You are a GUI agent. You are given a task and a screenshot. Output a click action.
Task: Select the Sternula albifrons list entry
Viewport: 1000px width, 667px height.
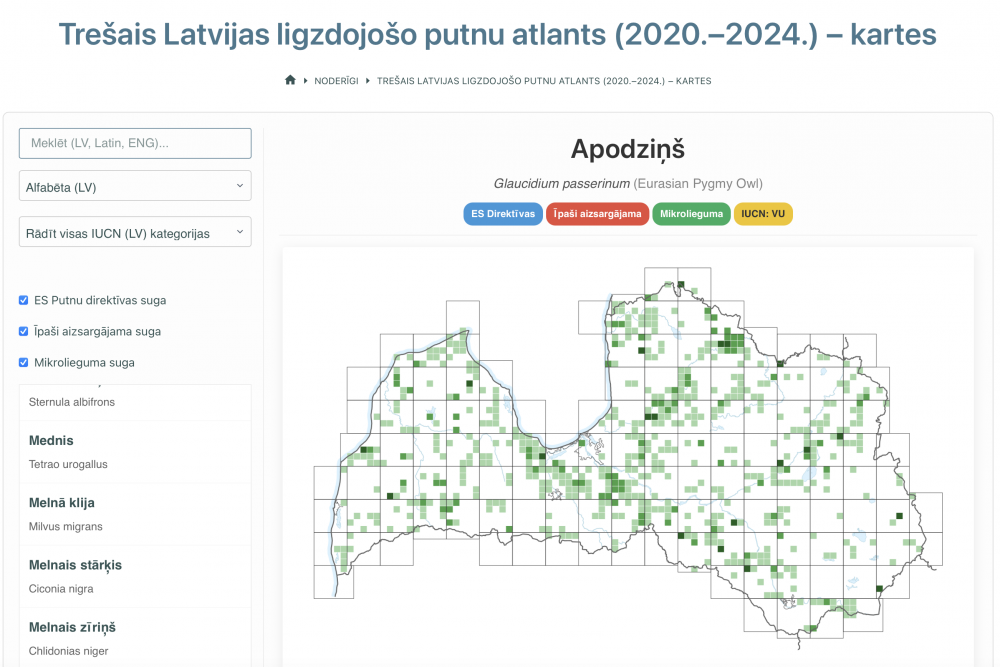point(135,401)
